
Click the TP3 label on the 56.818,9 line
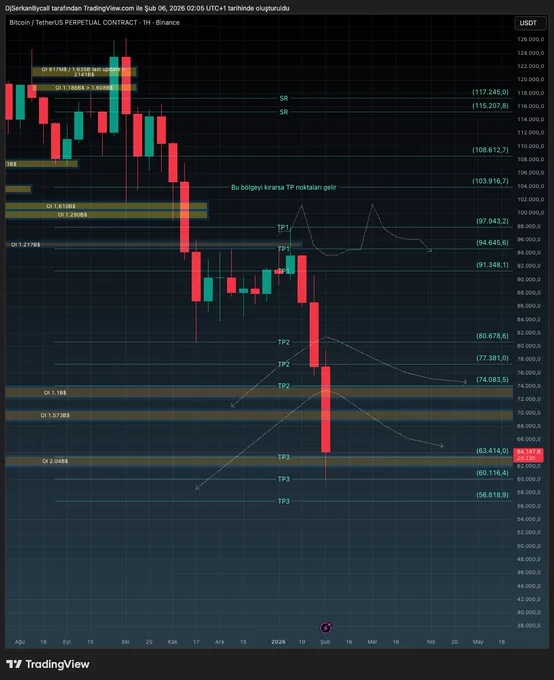coord(284,501)
